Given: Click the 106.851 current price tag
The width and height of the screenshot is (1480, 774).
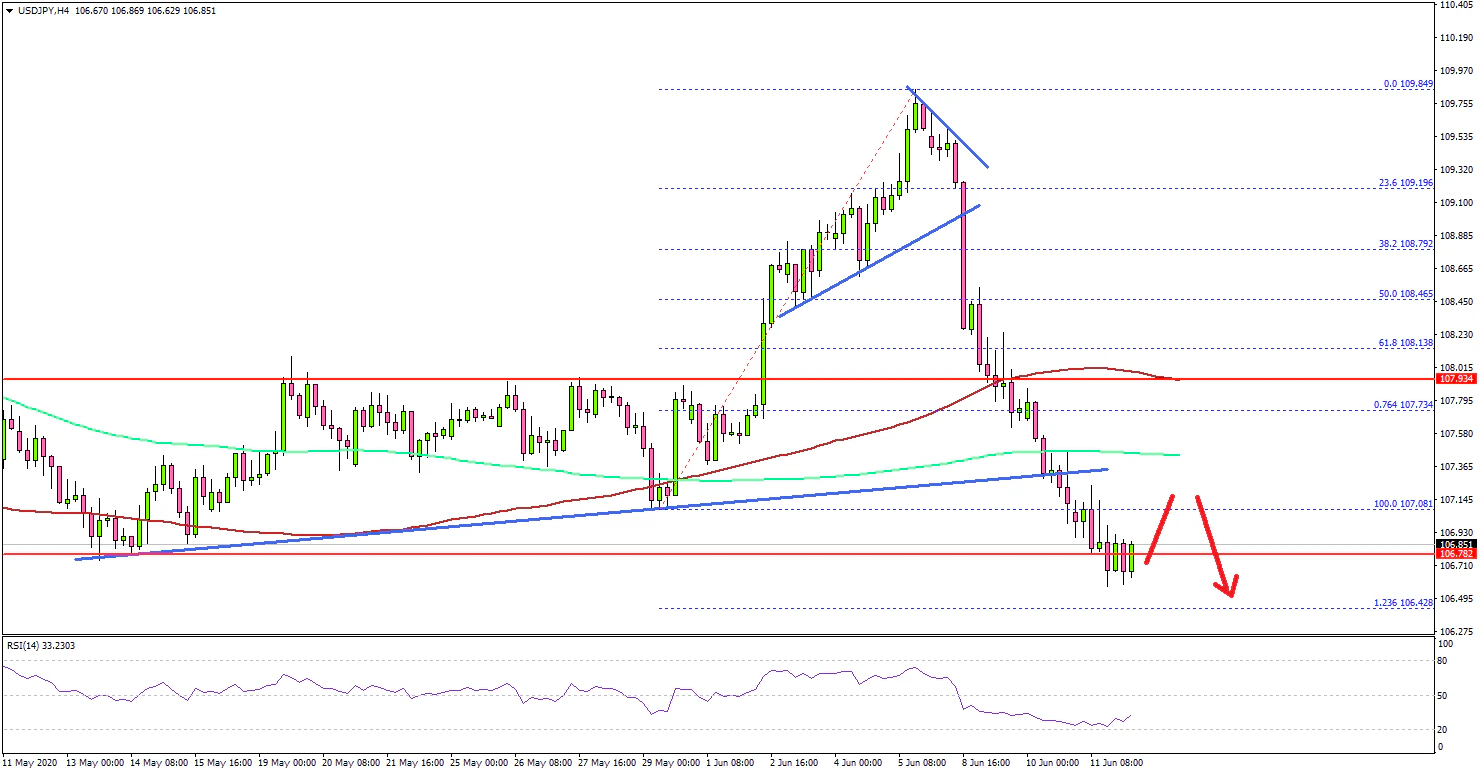Looking at the screenshot, I should point(1456,544).
